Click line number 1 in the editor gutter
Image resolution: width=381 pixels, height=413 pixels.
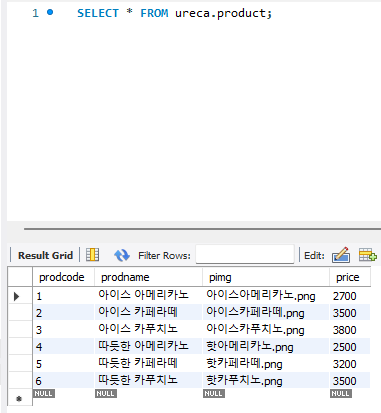(x=35, y=13)
